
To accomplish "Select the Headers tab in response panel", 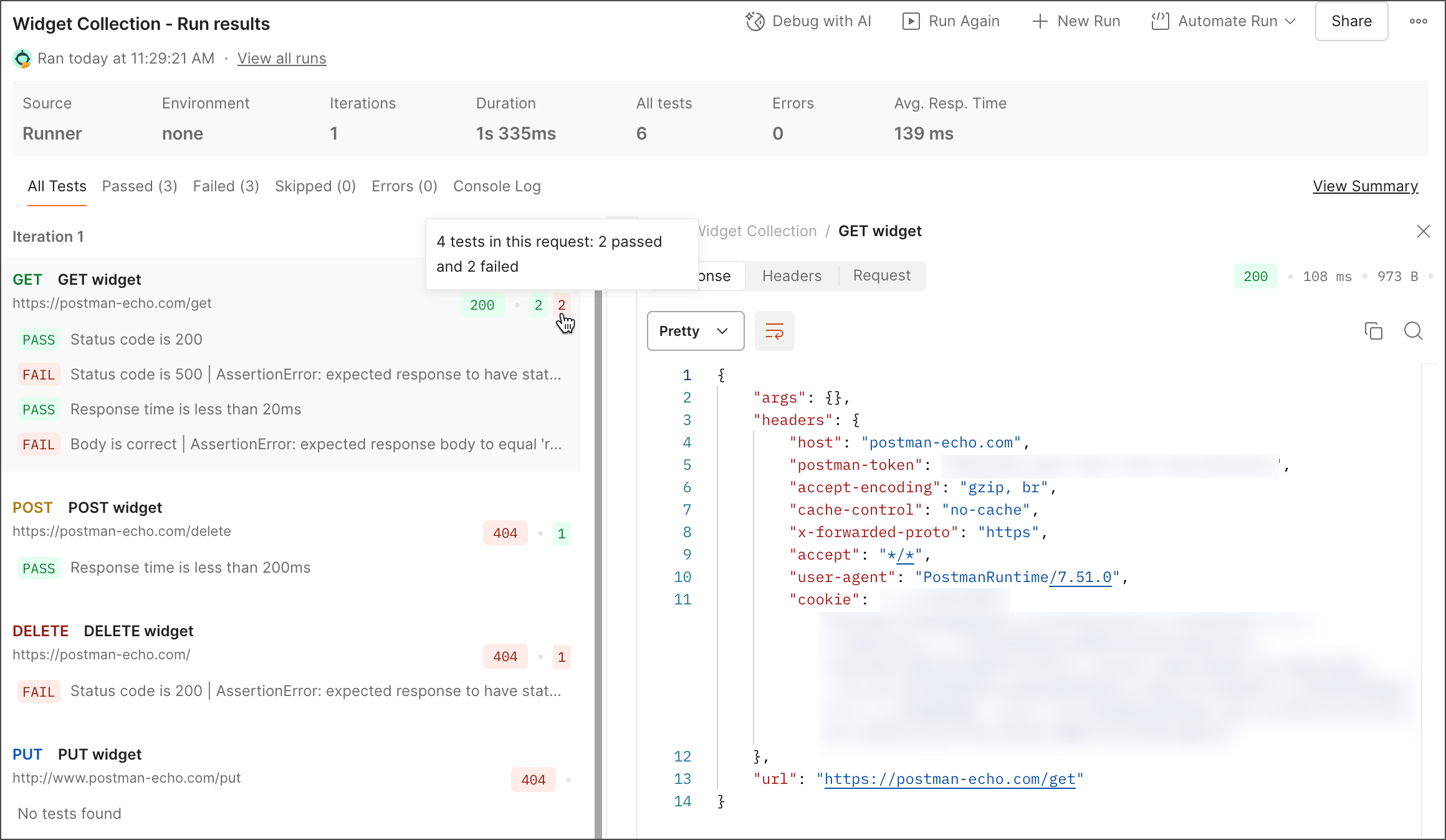I will point(792,276).
